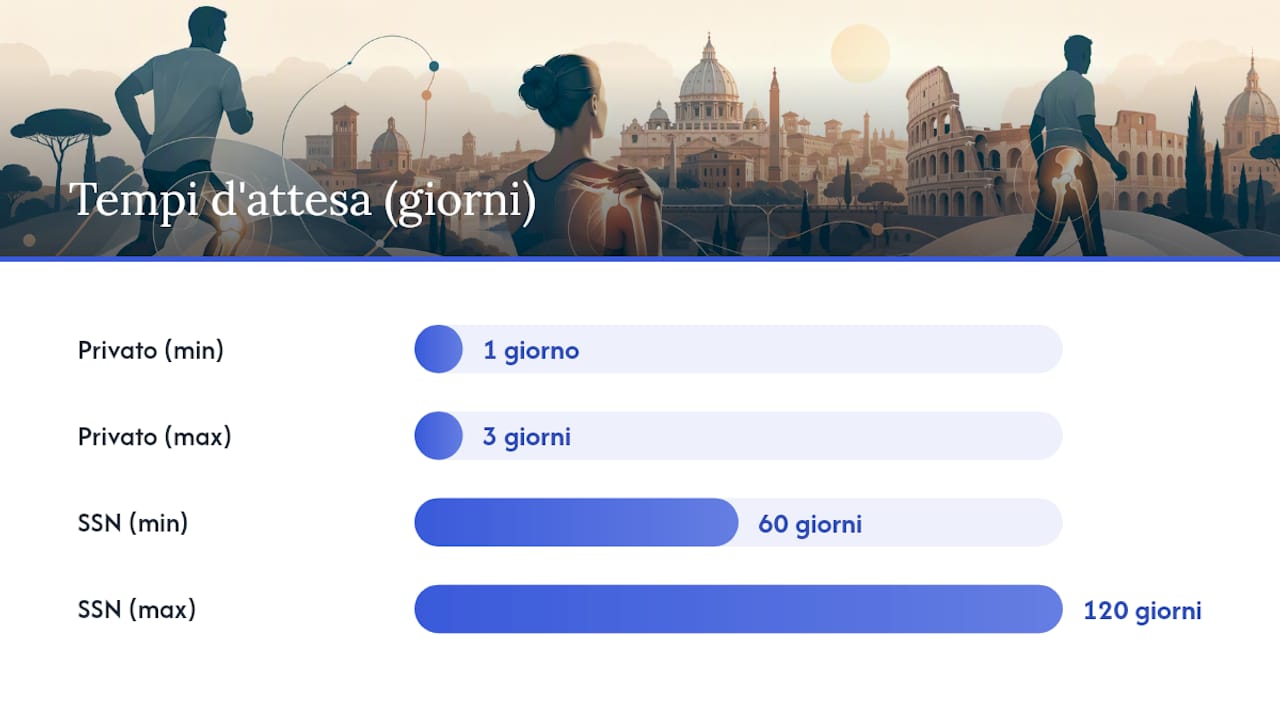Click the '1 giorno' value label
Image resolution: width=1280 pixels, height=720 pixels.
click(531, 351)
